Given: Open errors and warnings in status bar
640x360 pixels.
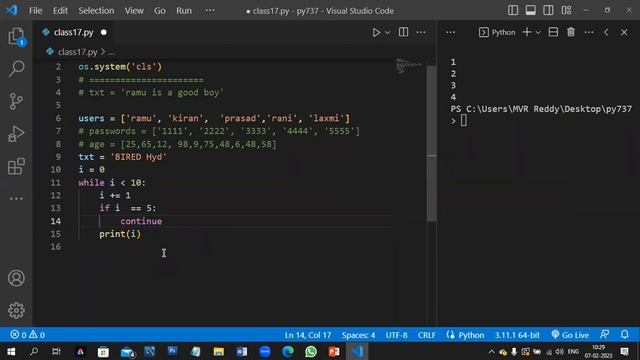Looking at the screenshot, I should pyautogui.click(x=28, y=335).
